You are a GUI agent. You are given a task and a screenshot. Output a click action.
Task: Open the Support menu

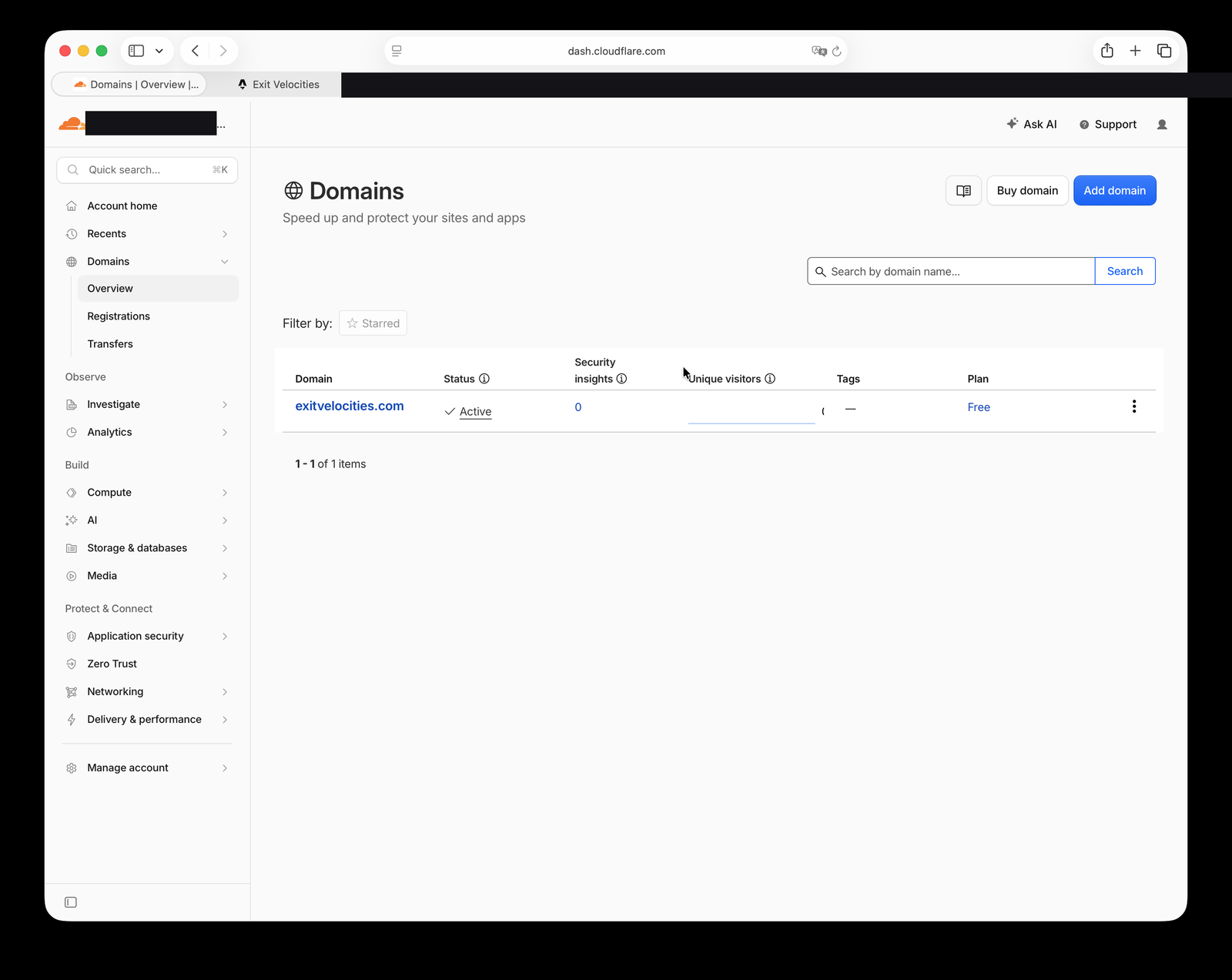tap(1107, 124)
